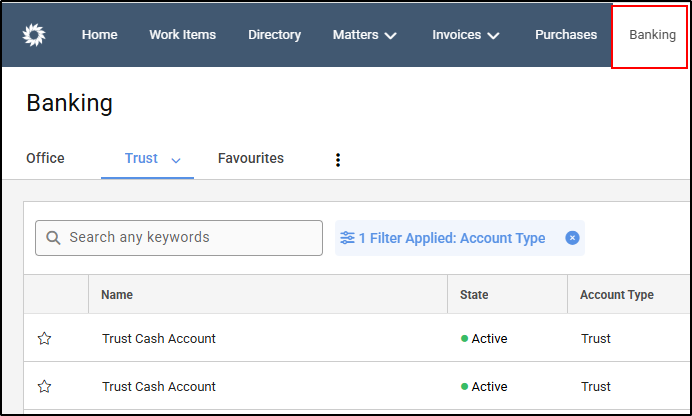Image resolution: width=692 pixels, height=416 pixels.
Task: Click the search magnifier icon
Action: [53, 238]
